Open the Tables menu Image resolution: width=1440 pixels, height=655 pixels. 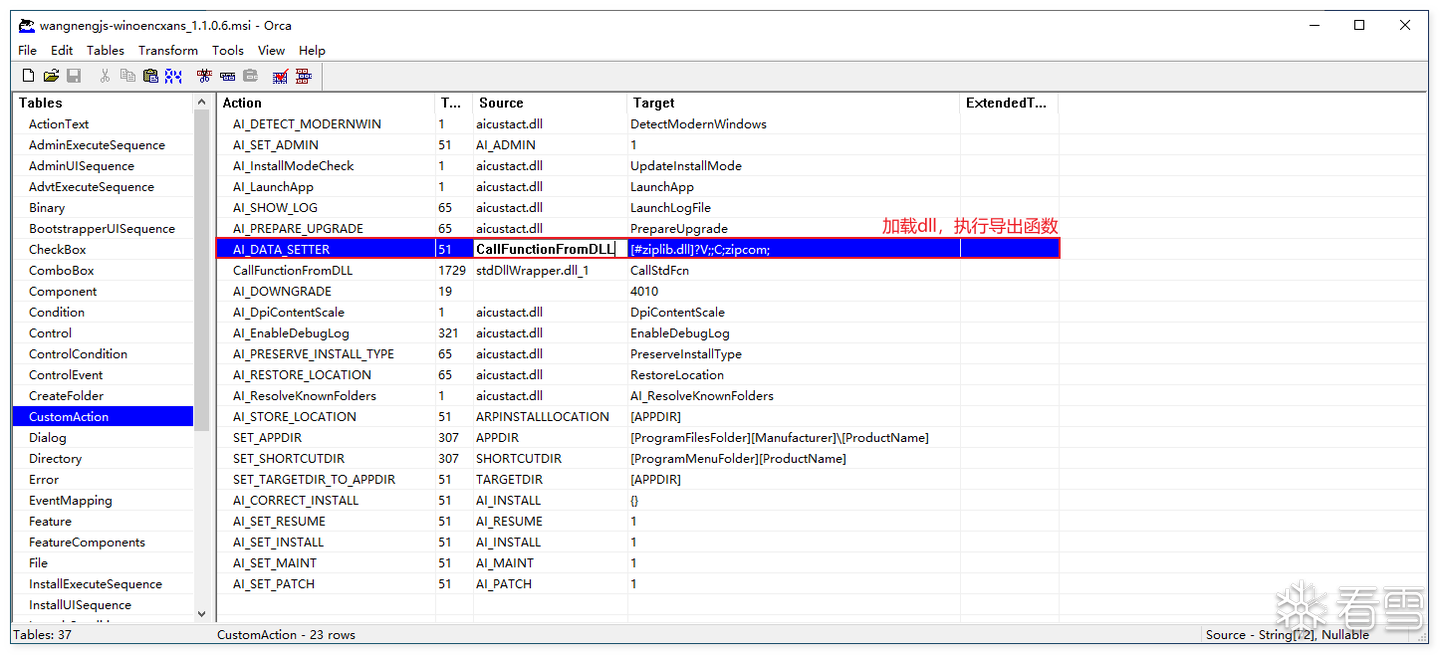106,50
